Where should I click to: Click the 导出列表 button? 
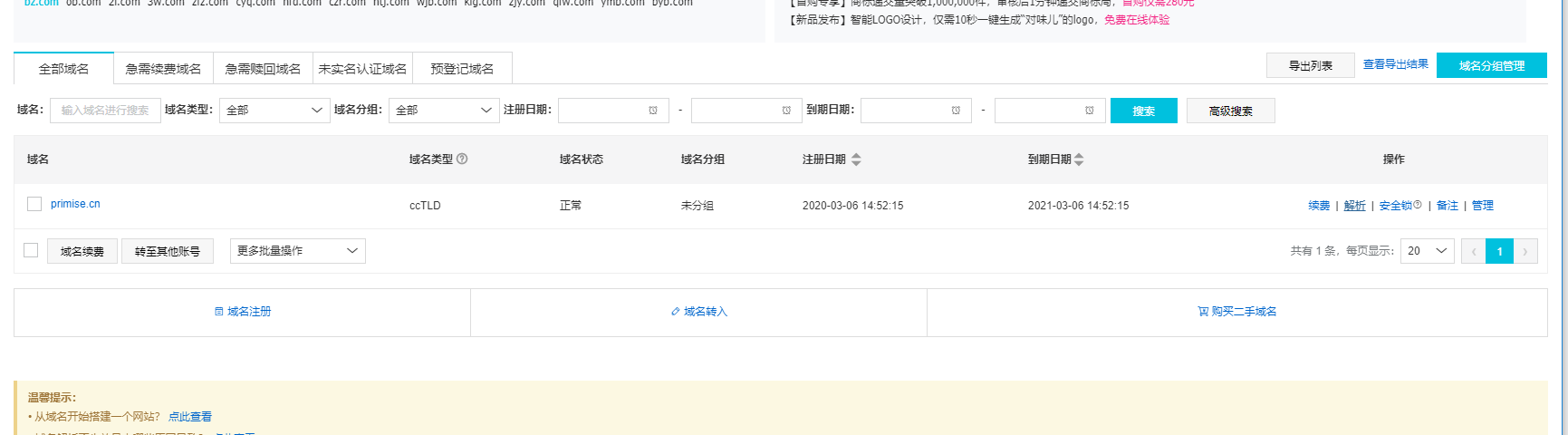point(1311,65)
